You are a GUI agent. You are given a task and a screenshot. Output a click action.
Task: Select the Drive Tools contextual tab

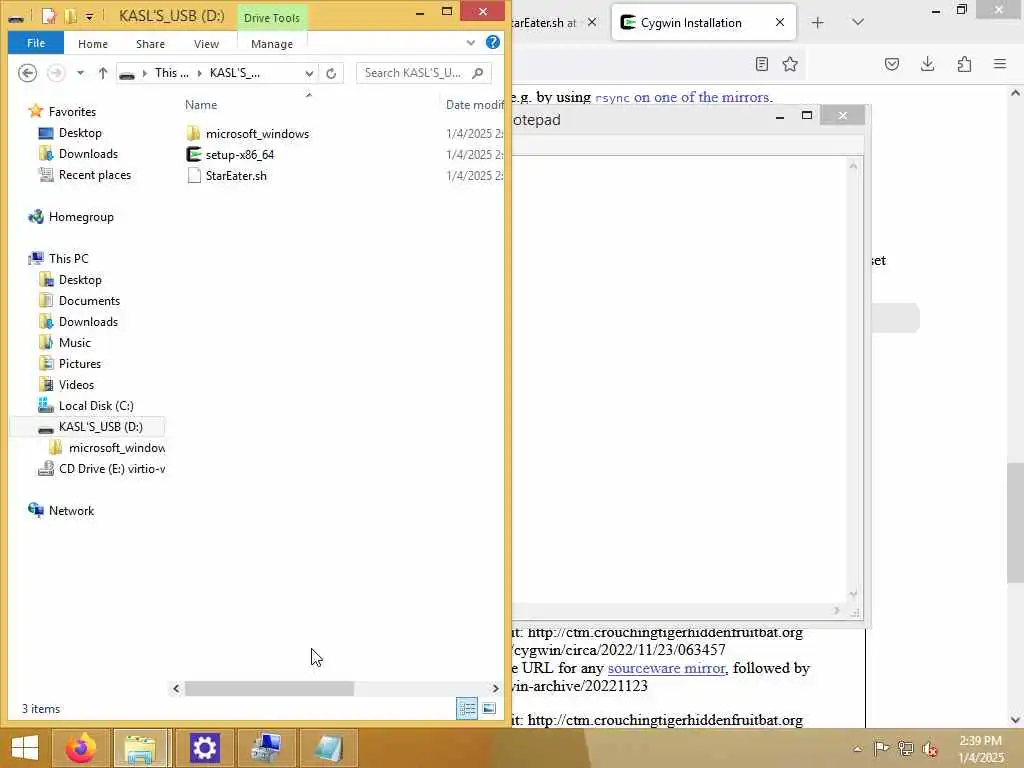tap(272, 18)
